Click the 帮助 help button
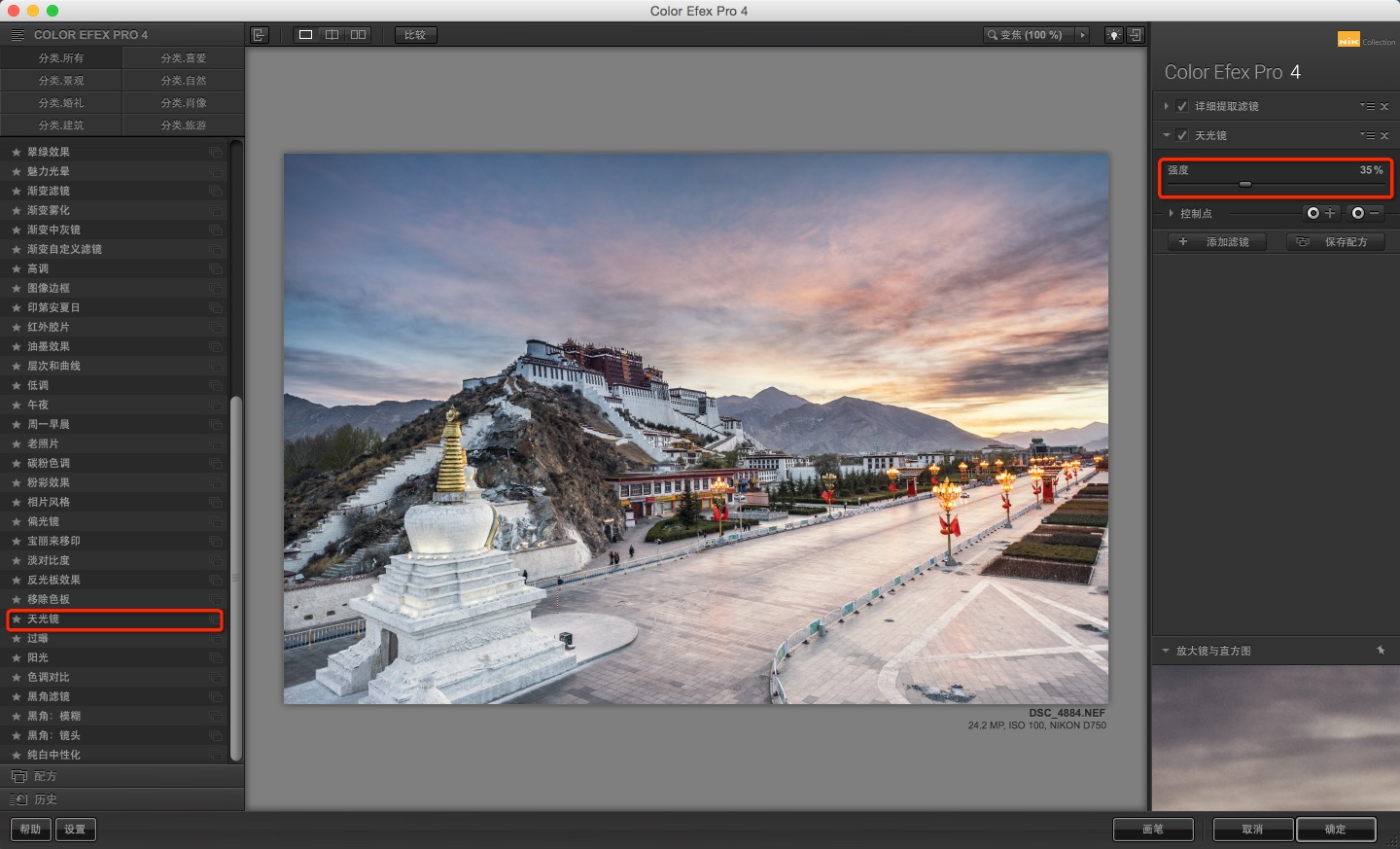 (31, 830)
